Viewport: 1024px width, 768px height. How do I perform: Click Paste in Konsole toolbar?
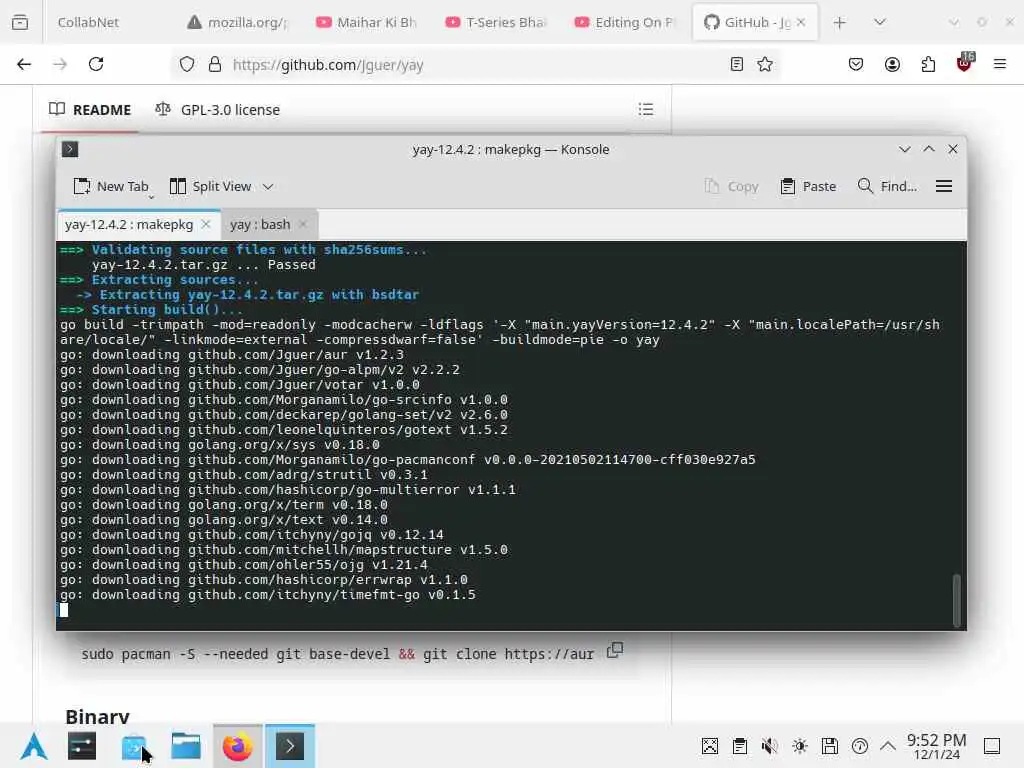[x=808, y=187]
